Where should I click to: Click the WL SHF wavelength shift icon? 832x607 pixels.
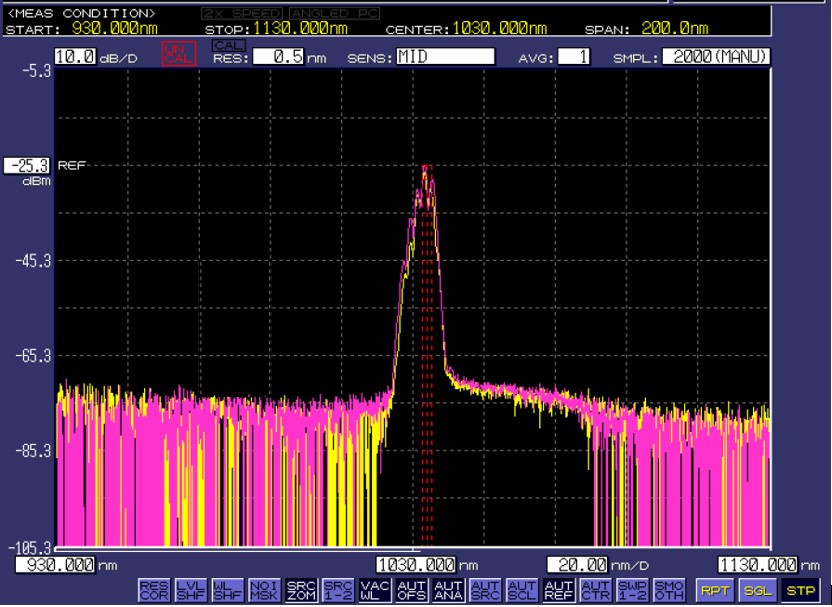coord(227,590)
